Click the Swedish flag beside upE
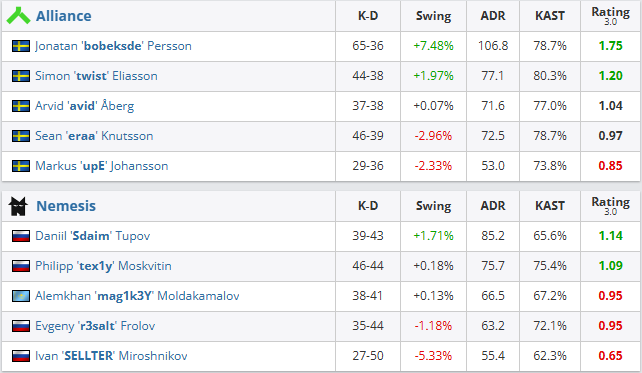The image size is (642, 373). [21, 166]
